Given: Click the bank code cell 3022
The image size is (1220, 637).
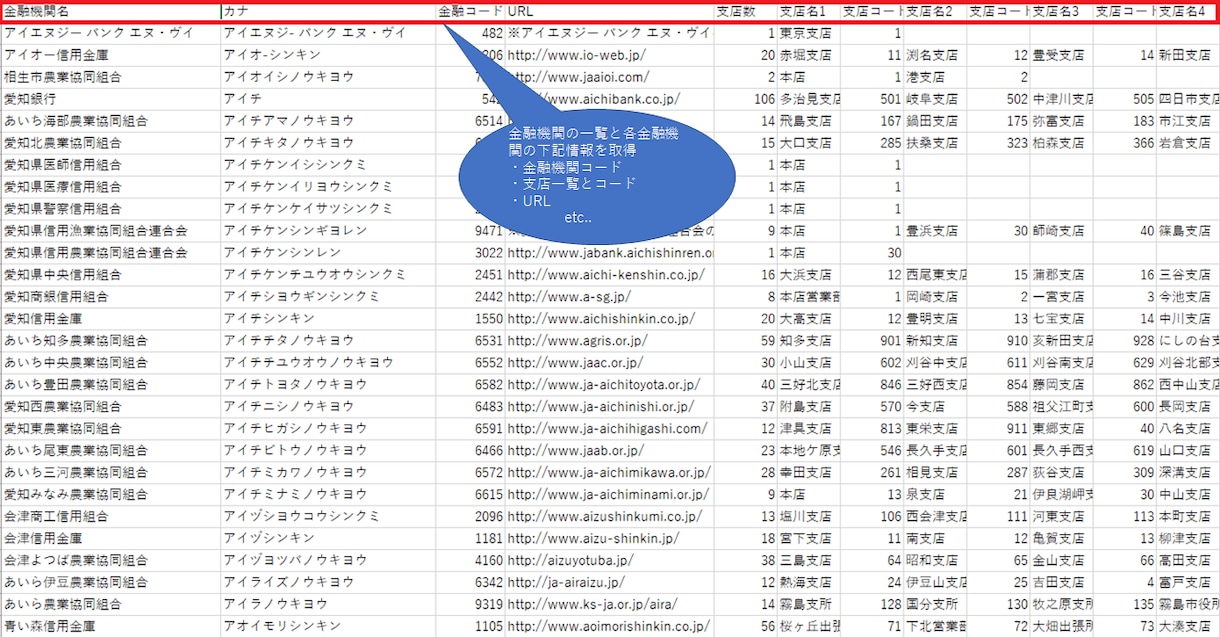Looking at the screenshot, I should [471, 253].
